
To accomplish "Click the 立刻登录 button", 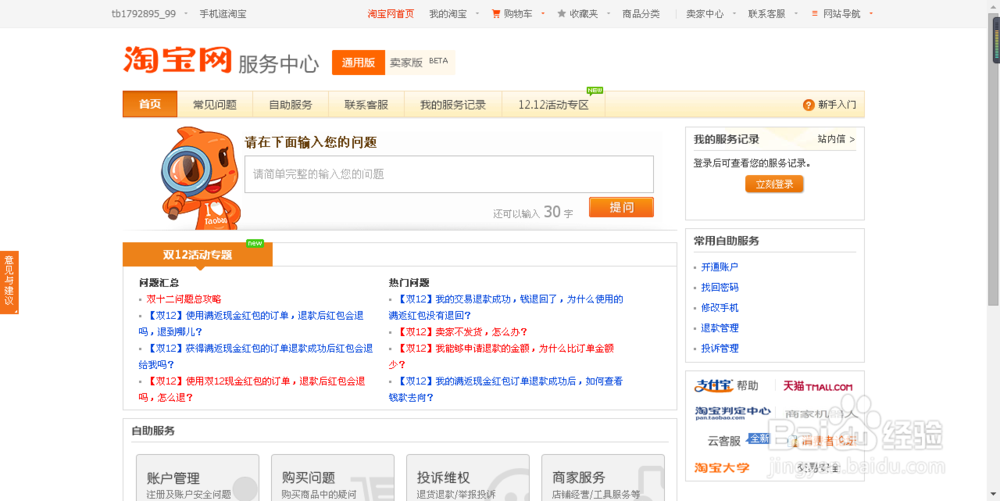I will pyautogui.click(x=774, y=184).
